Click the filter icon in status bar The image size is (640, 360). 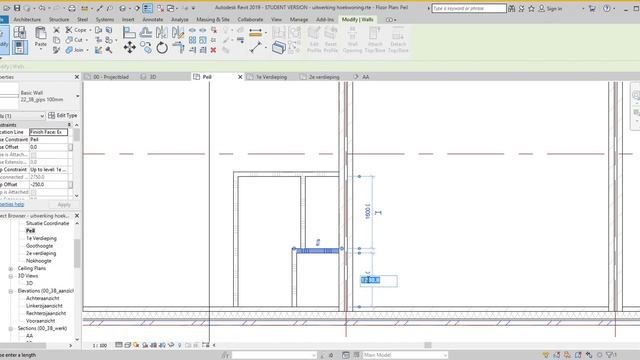(x=611, y=355)
